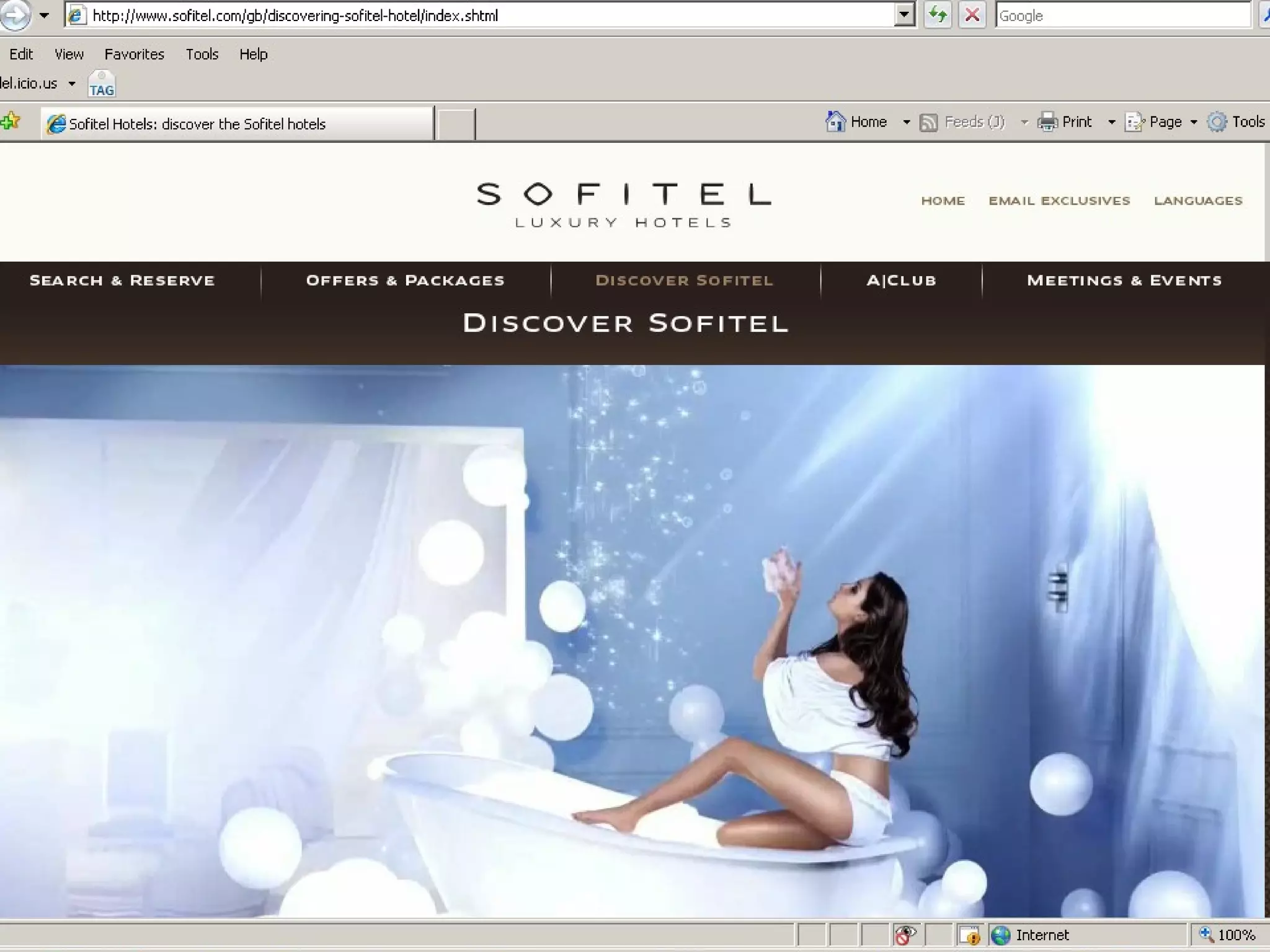Click the RSS Feeds icon

928,122
